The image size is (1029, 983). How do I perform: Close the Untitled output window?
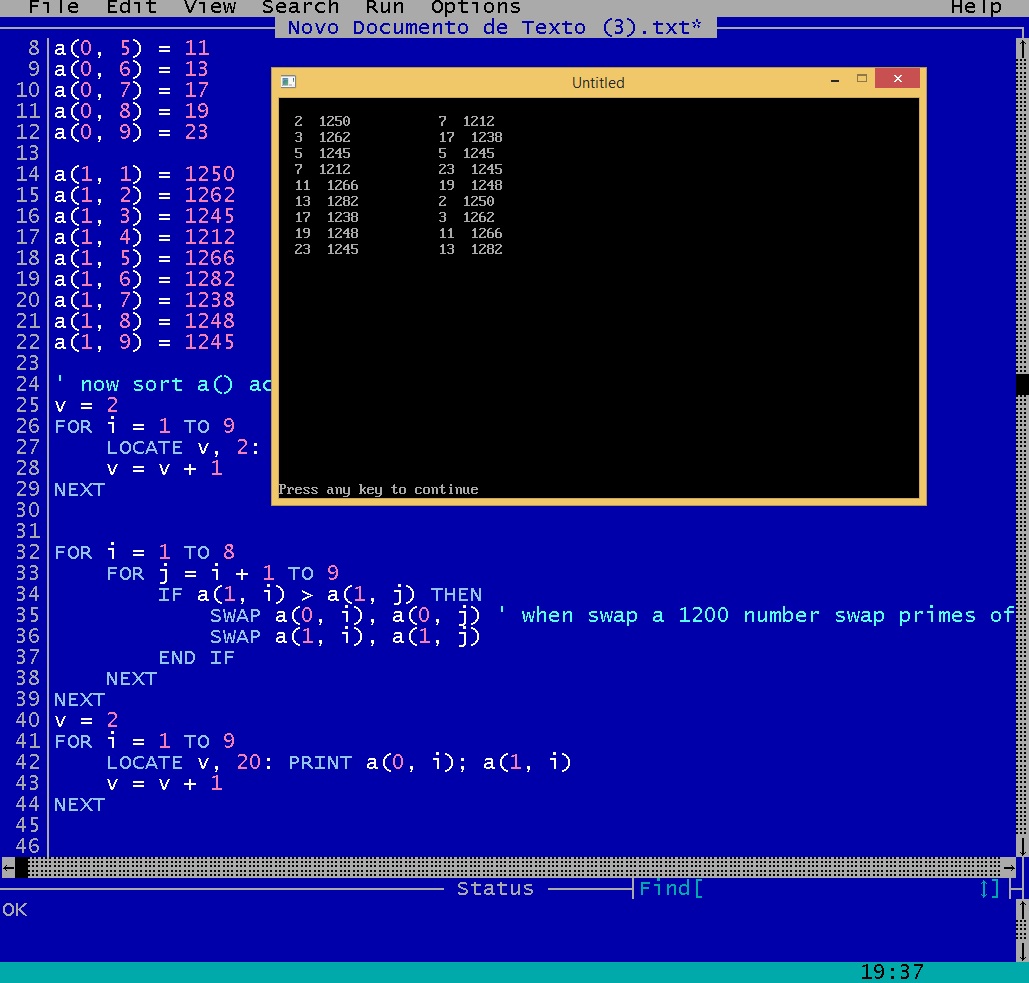[899, 79]
